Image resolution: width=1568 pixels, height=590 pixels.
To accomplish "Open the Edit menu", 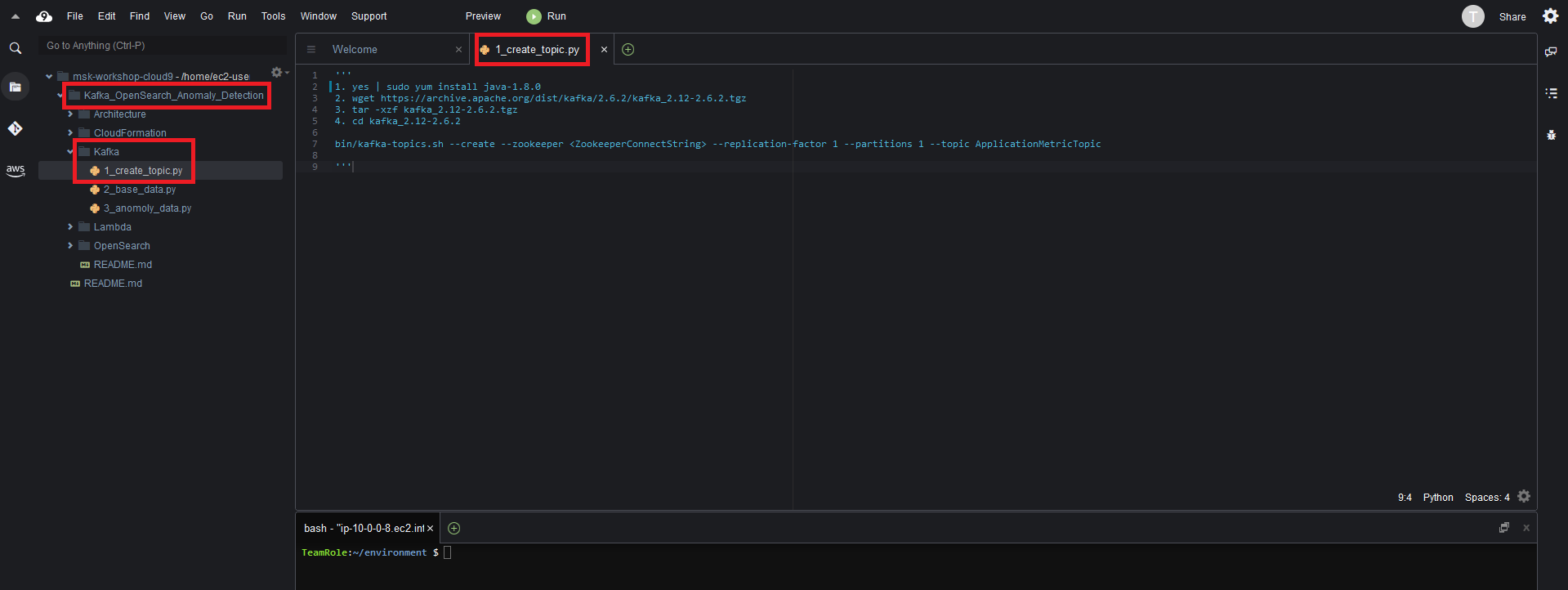I will point(107,16).
